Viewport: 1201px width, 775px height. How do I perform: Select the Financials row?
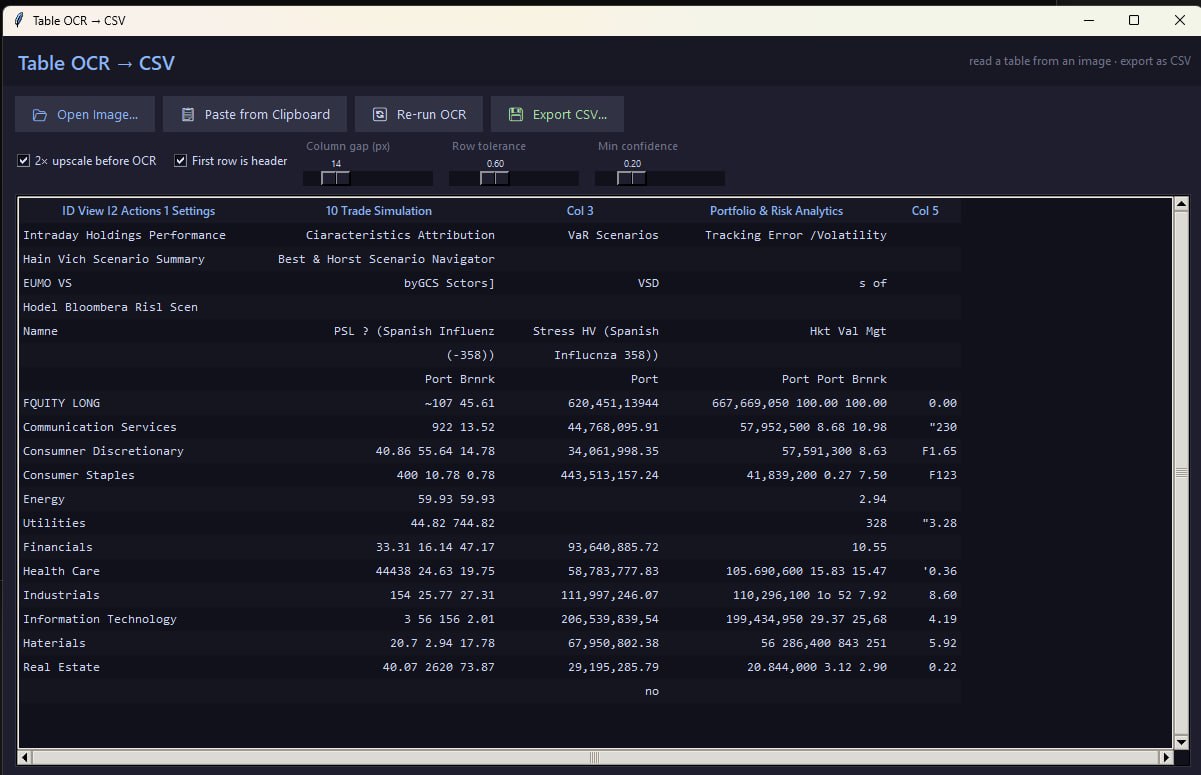(x=490, y=547)
